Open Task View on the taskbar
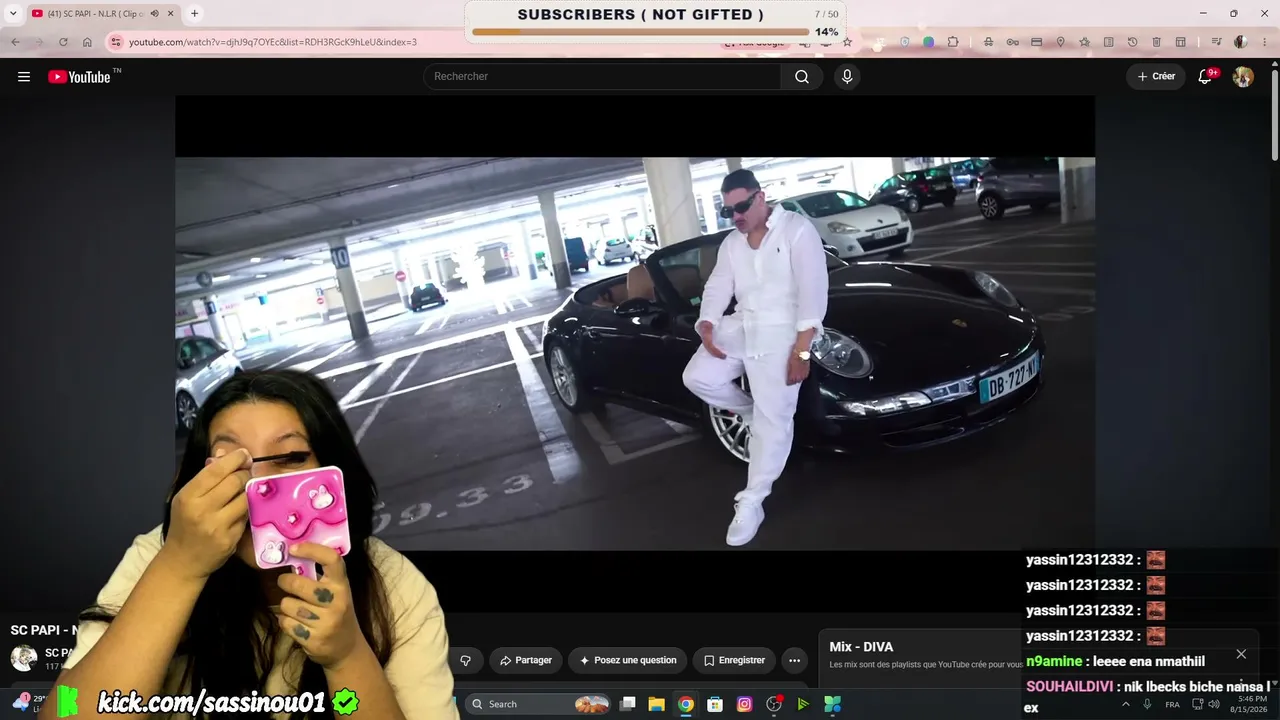This screenshot has height=720, width=1280. pos(628,704)
